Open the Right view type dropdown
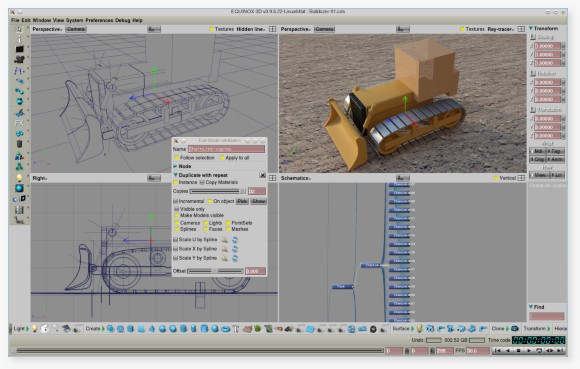Viewport: 580px width, 369px height. point(40,178)
